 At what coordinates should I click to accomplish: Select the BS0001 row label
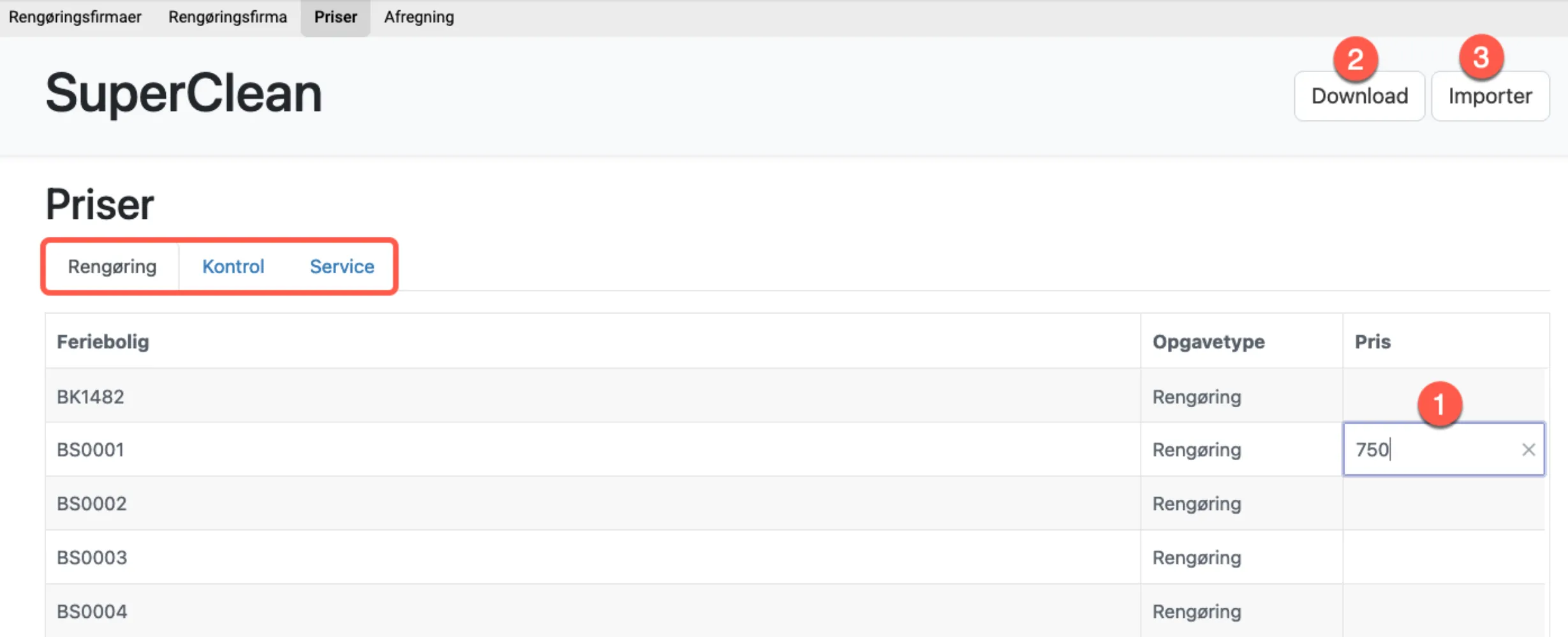91,449
